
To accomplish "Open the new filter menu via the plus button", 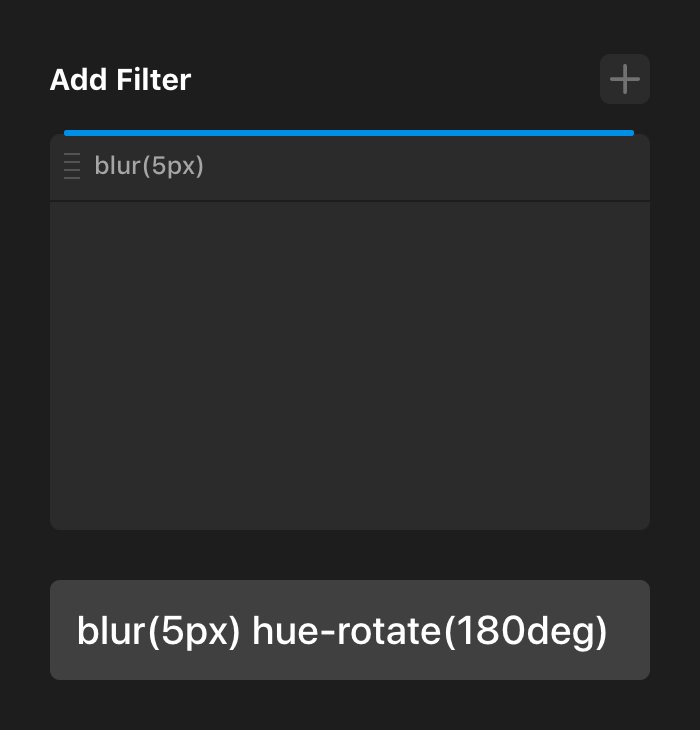I will tap(625, 79).
